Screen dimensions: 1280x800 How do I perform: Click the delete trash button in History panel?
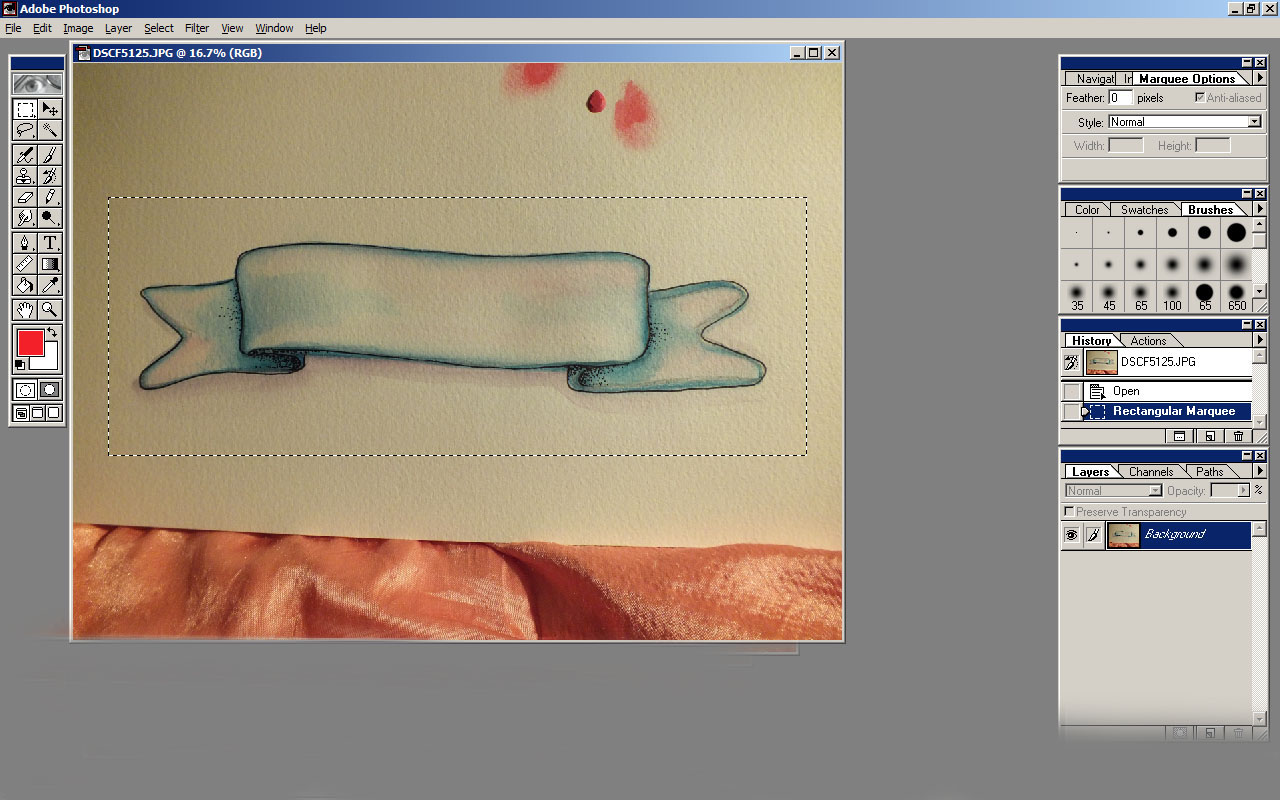1238,436
